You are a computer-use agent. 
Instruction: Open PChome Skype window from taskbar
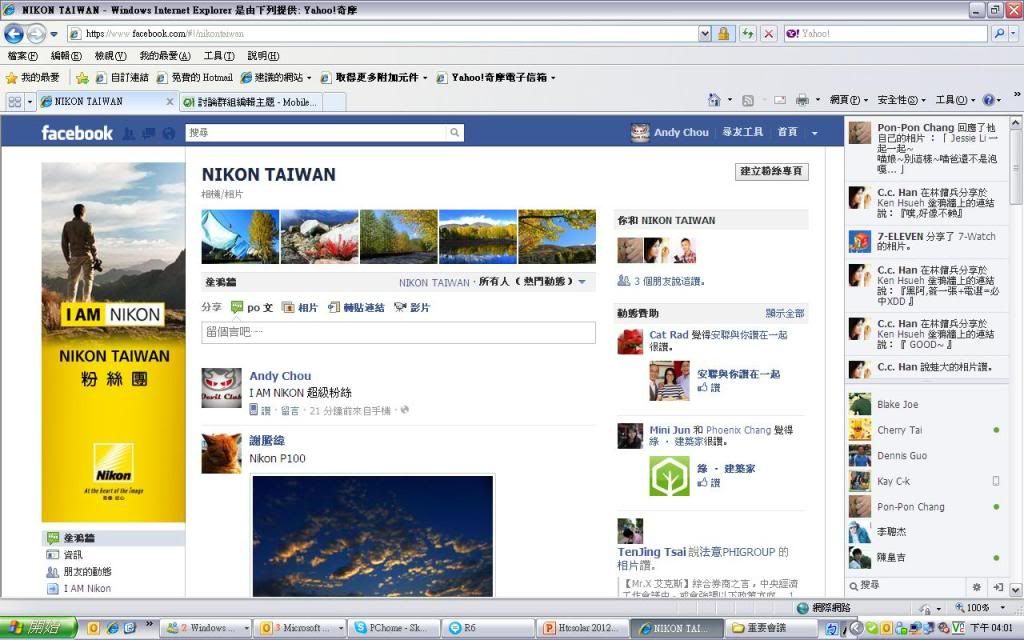[394, 628]
